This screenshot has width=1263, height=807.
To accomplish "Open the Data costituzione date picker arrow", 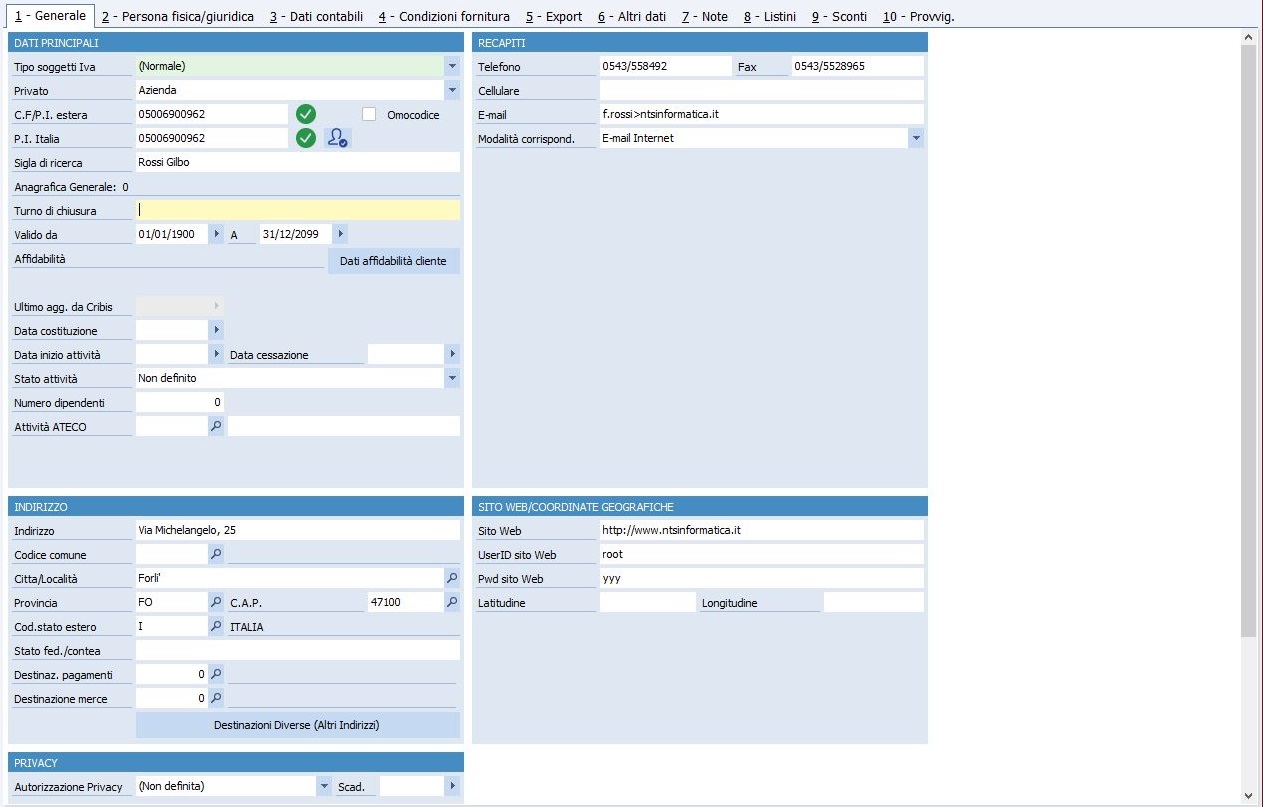I will point(216,331).
